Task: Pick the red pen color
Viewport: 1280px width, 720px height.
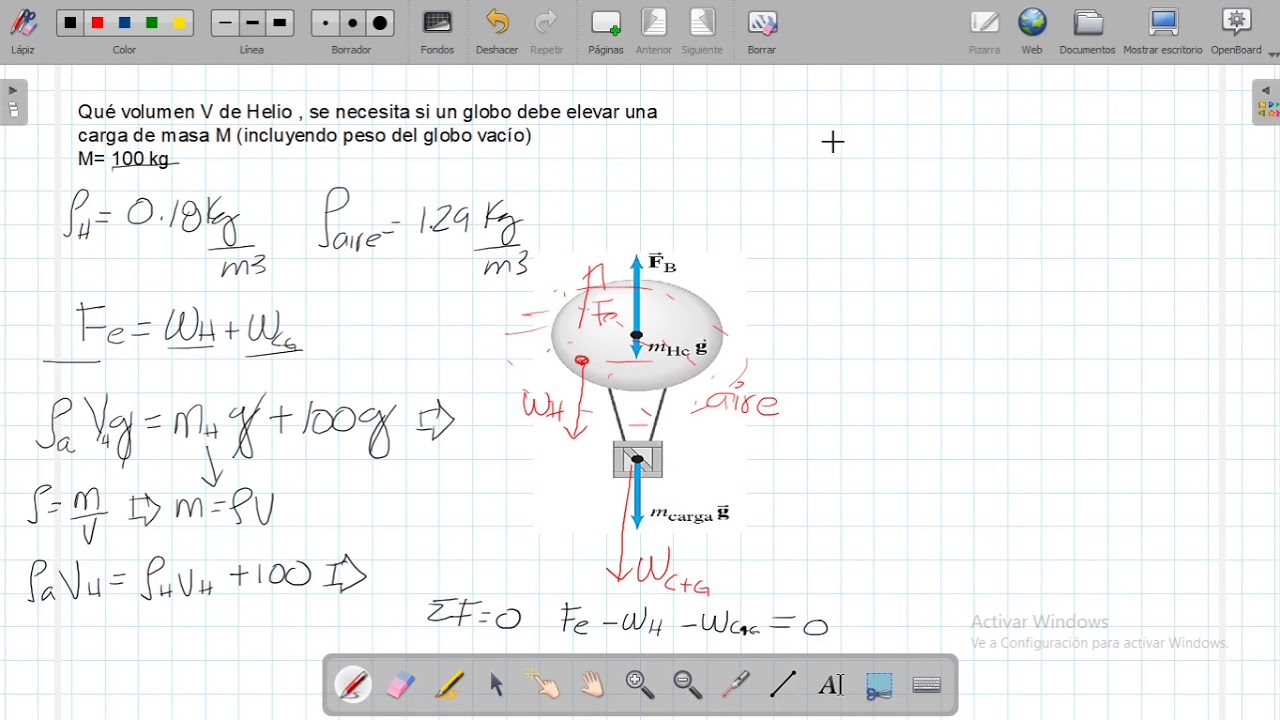Action: click(x=97, y=23)
